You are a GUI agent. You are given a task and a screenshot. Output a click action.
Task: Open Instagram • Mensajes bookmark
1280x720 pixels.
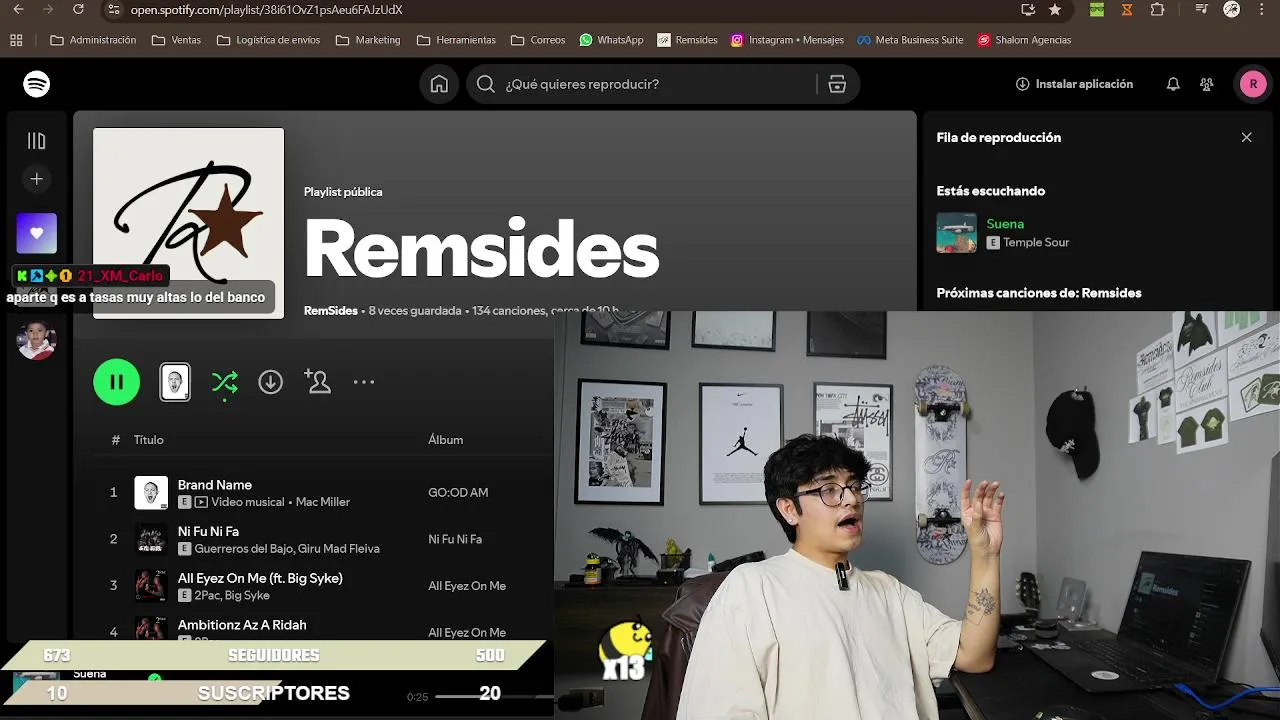click(x=787, y=40)
